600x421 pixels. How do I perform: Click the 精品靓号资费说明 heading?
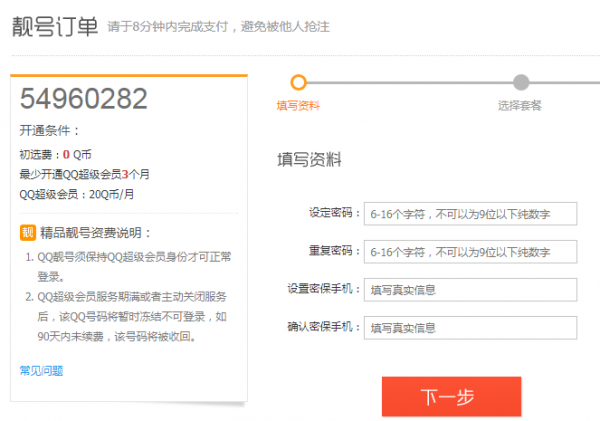(95, 233)
